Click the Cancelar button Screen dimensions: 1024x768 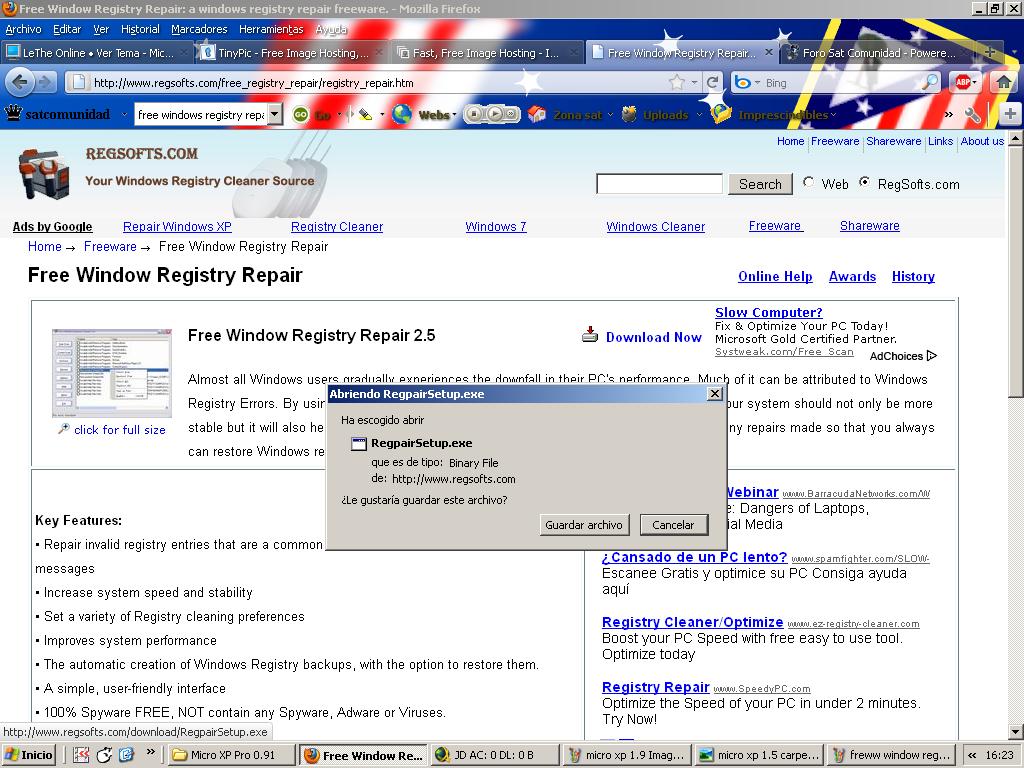pyautogui.click(x=673, y=524)
